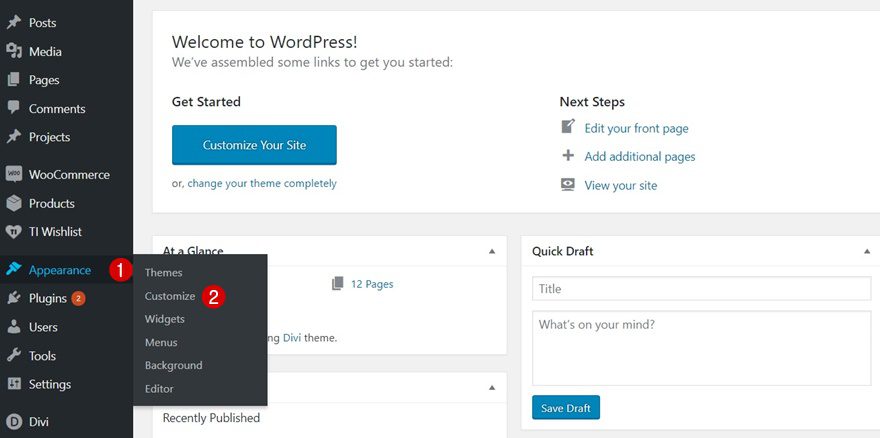The image size is (880, 438).
Task: Click the Users person icon
Action: 14,327
